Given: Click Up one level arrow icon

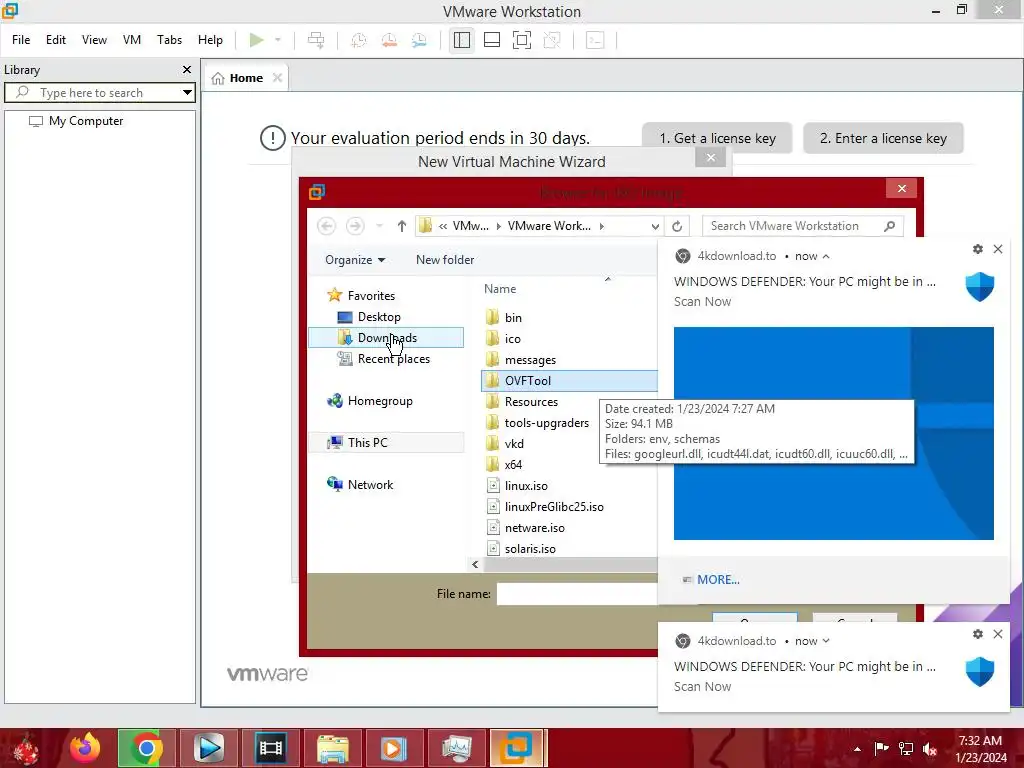Looking at the screenshot, I should tap(402, 226).
